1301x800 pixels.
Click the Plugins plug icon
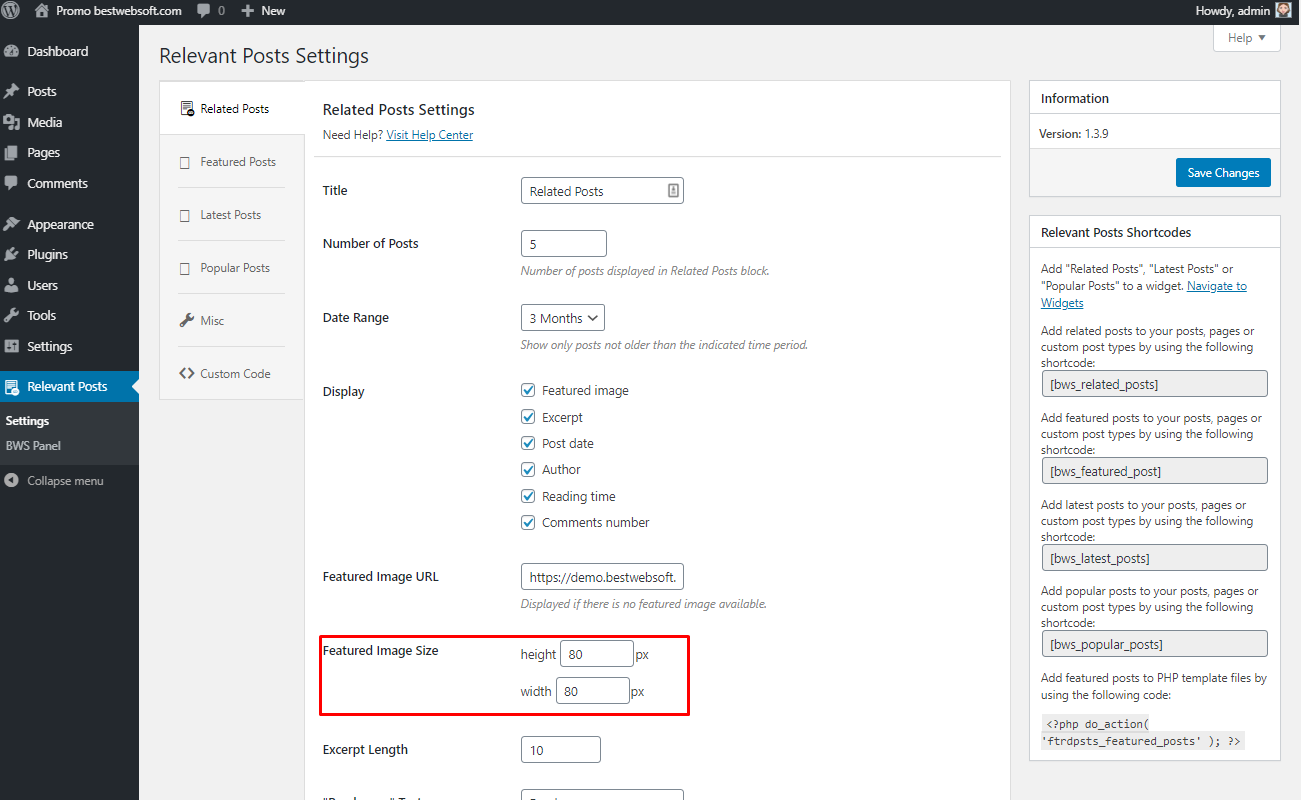click(x=12, y=255)
